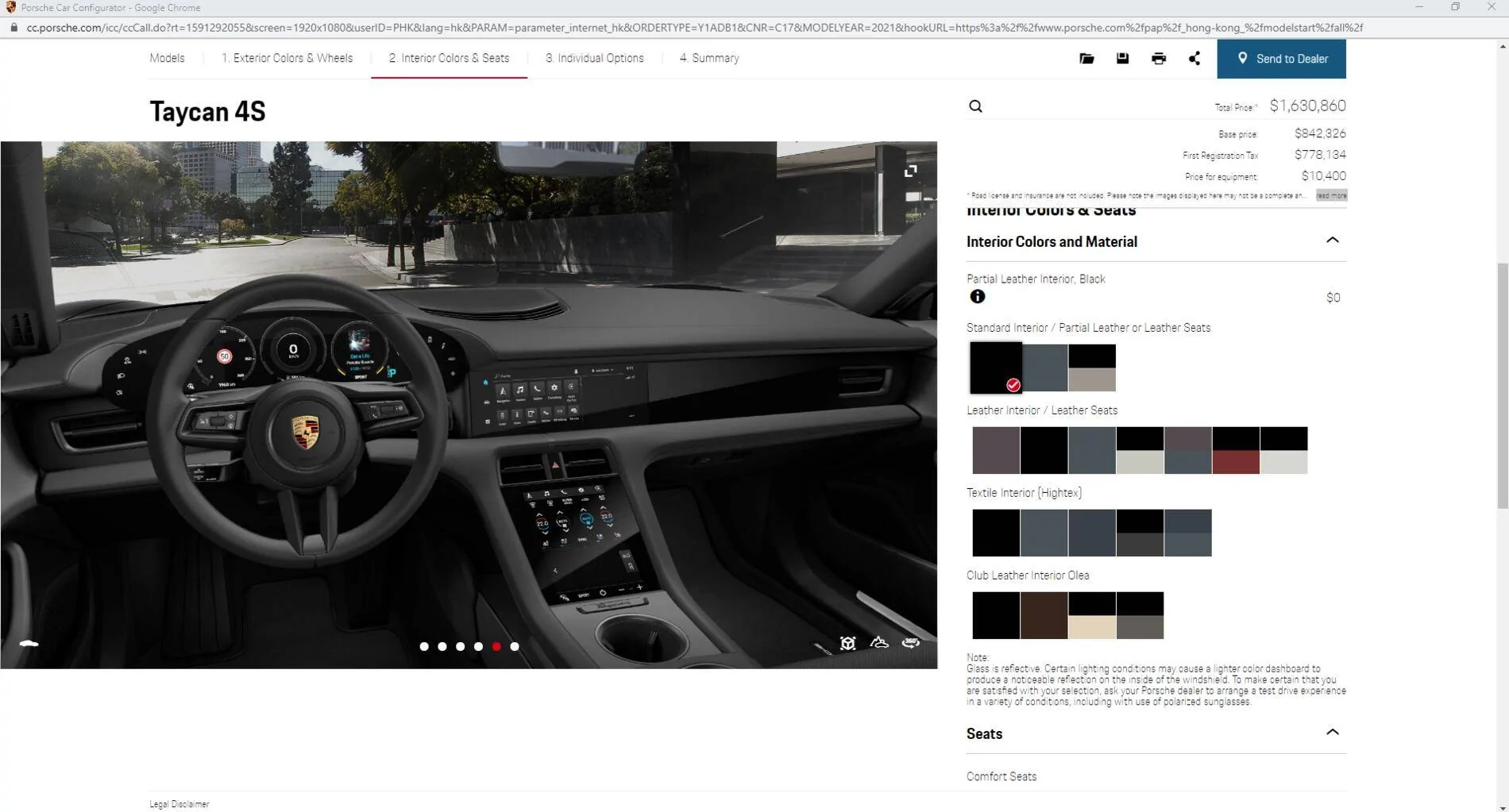Image resolution: width=1509 pixels, height=812 pixels.
Task: Open the Models tab
Action: tap(167, 59)
